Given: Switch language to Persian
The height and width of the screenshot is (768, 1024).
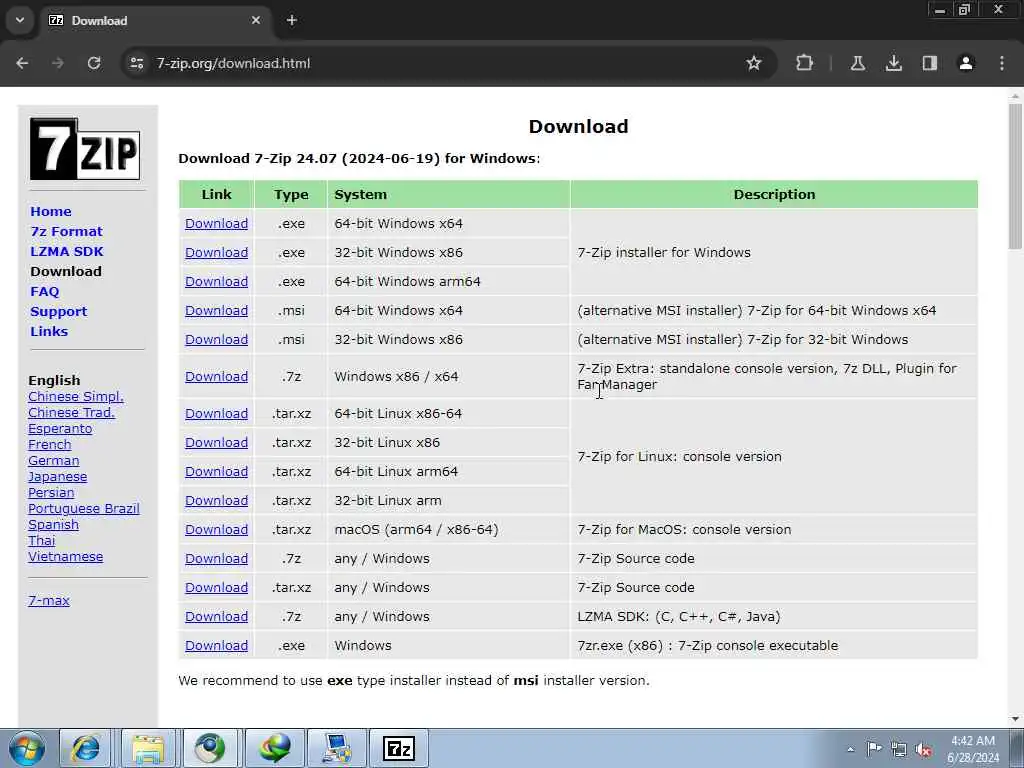Looking at the screenshot, I should [51, 492].
